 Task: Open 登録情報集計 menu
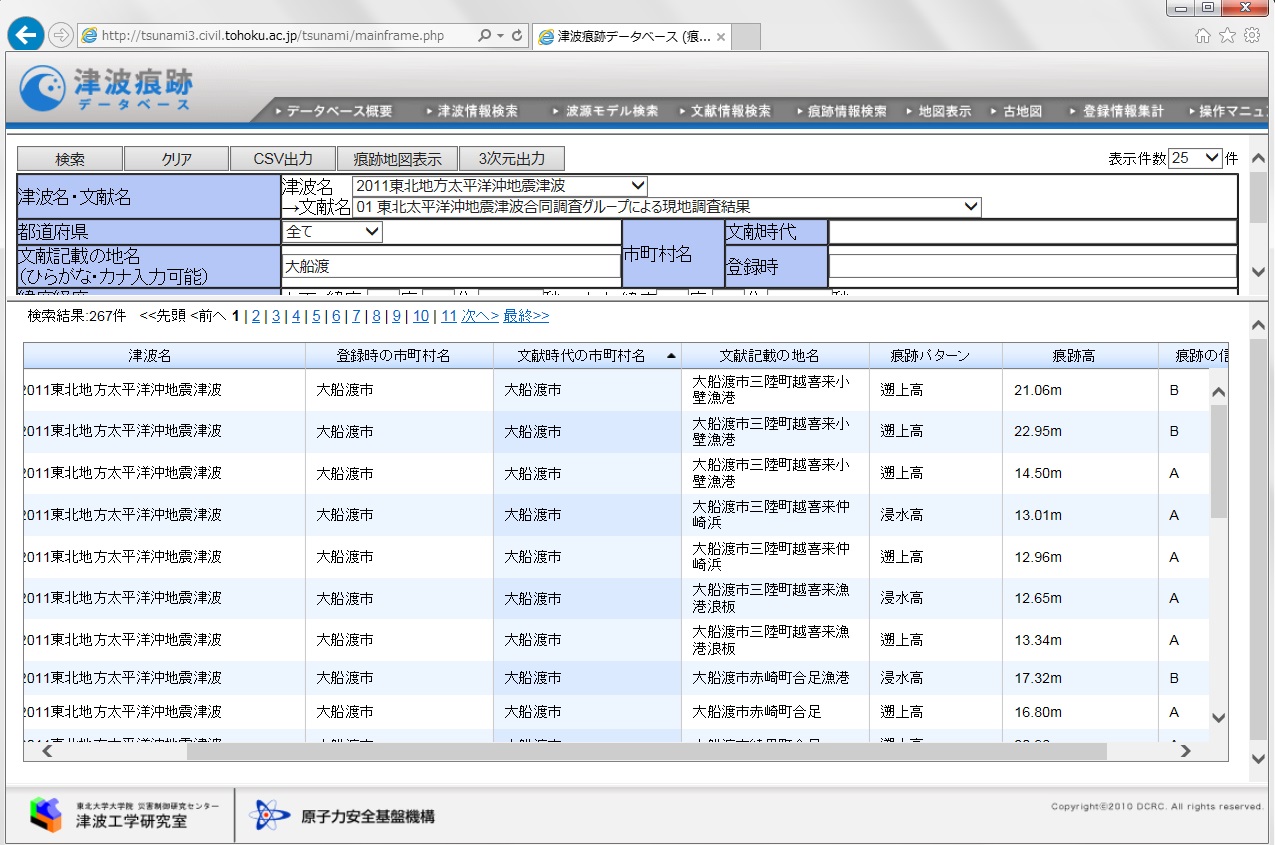tap(1116, 111)
